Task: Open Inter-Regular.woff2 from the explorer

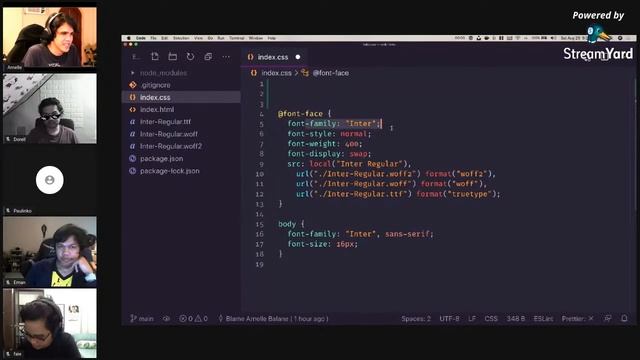Action: (x=181, y=146)
